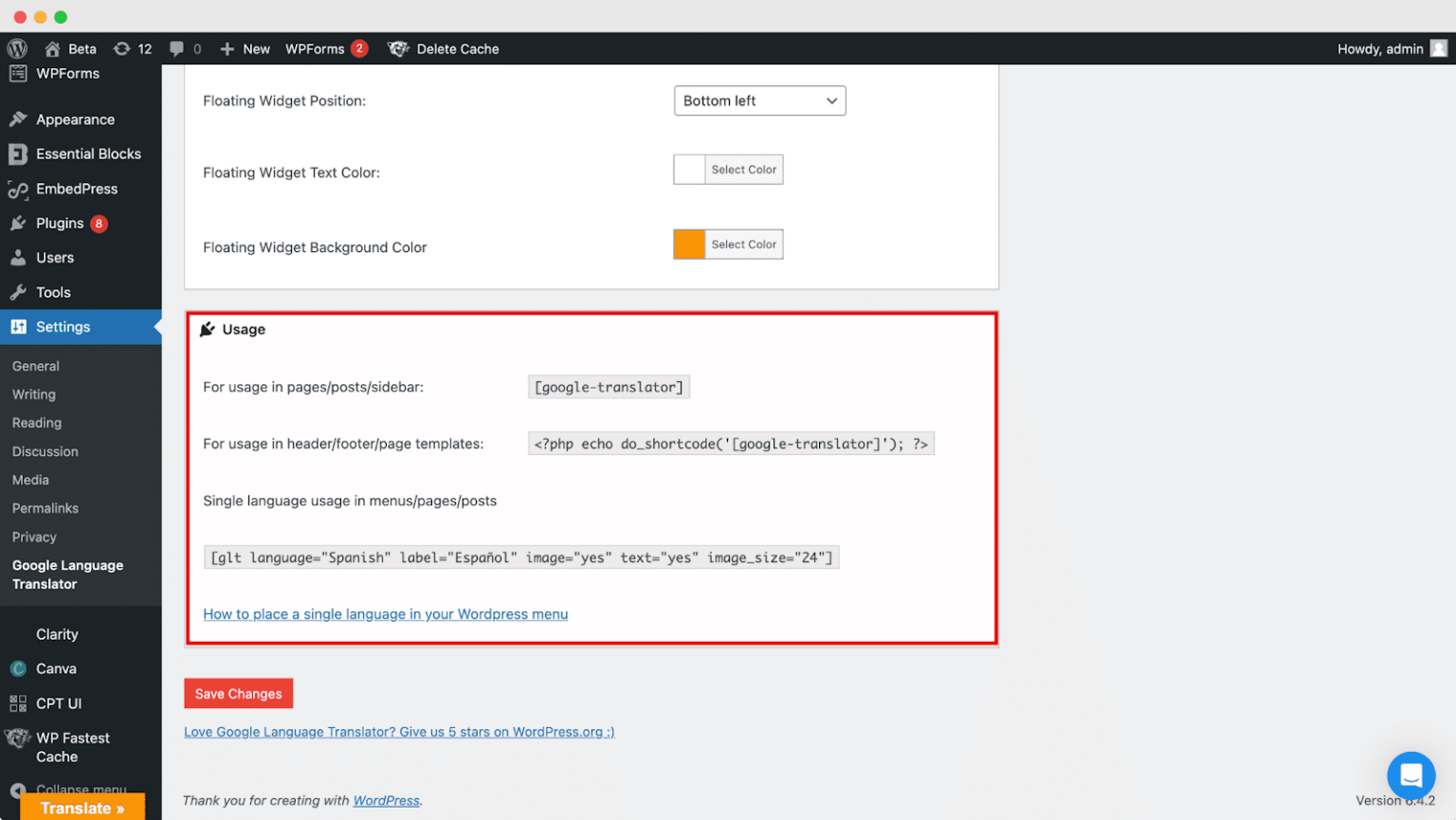Open Plugins via the plug icon

click(x=16, y=223)
